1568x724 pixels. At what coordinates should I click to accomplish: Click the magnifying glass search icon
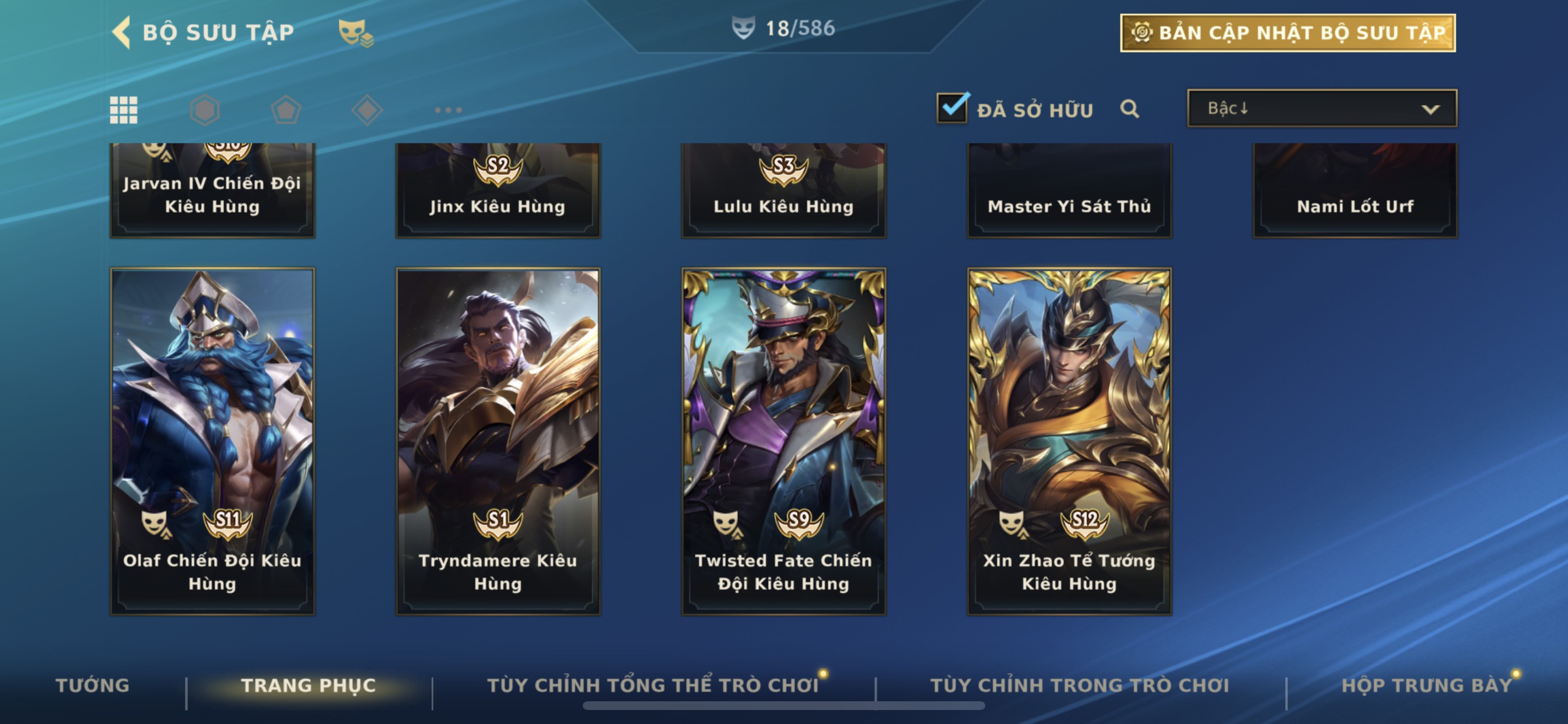point(1130,109)
